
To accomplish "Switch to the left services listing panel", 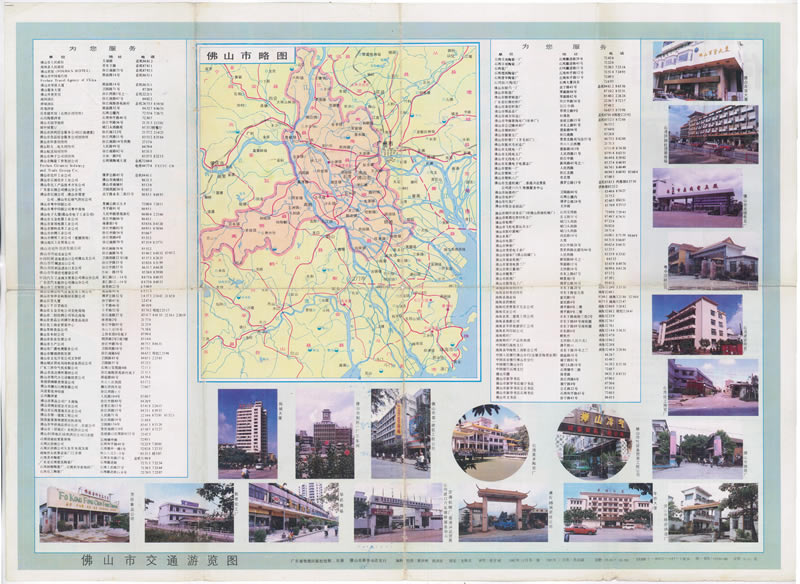I will coord(100,250).
